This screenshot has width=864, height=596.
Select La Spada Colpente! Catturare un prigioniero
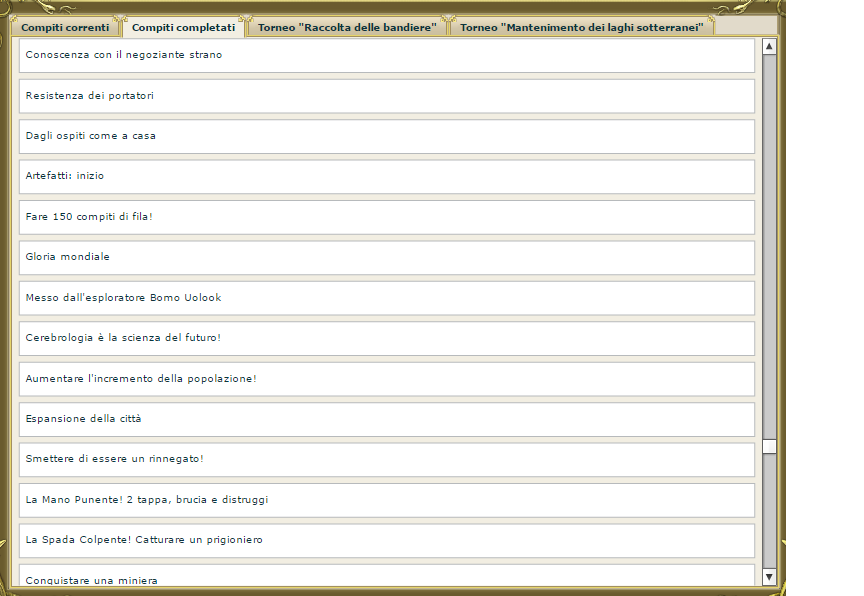tap(386, 540)
